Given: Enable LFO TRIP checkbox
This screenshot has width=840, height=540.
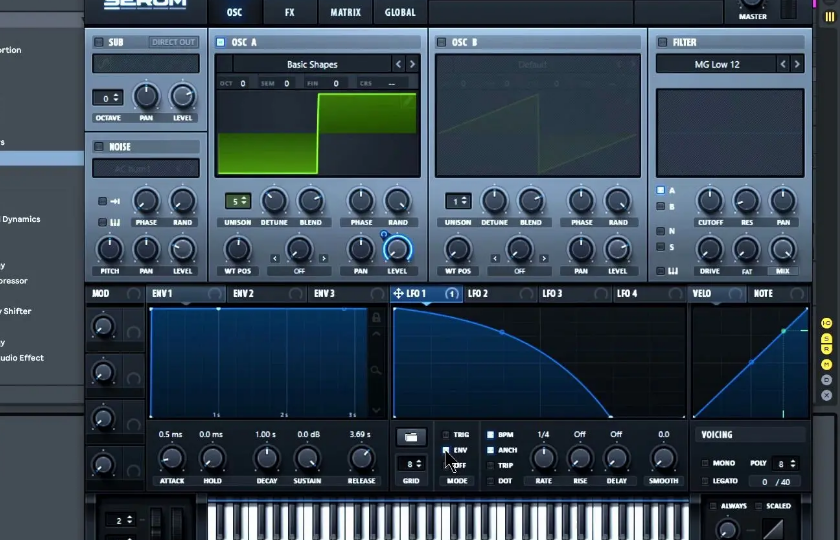Looking at the screenshot, I should (x=490, y=466).
